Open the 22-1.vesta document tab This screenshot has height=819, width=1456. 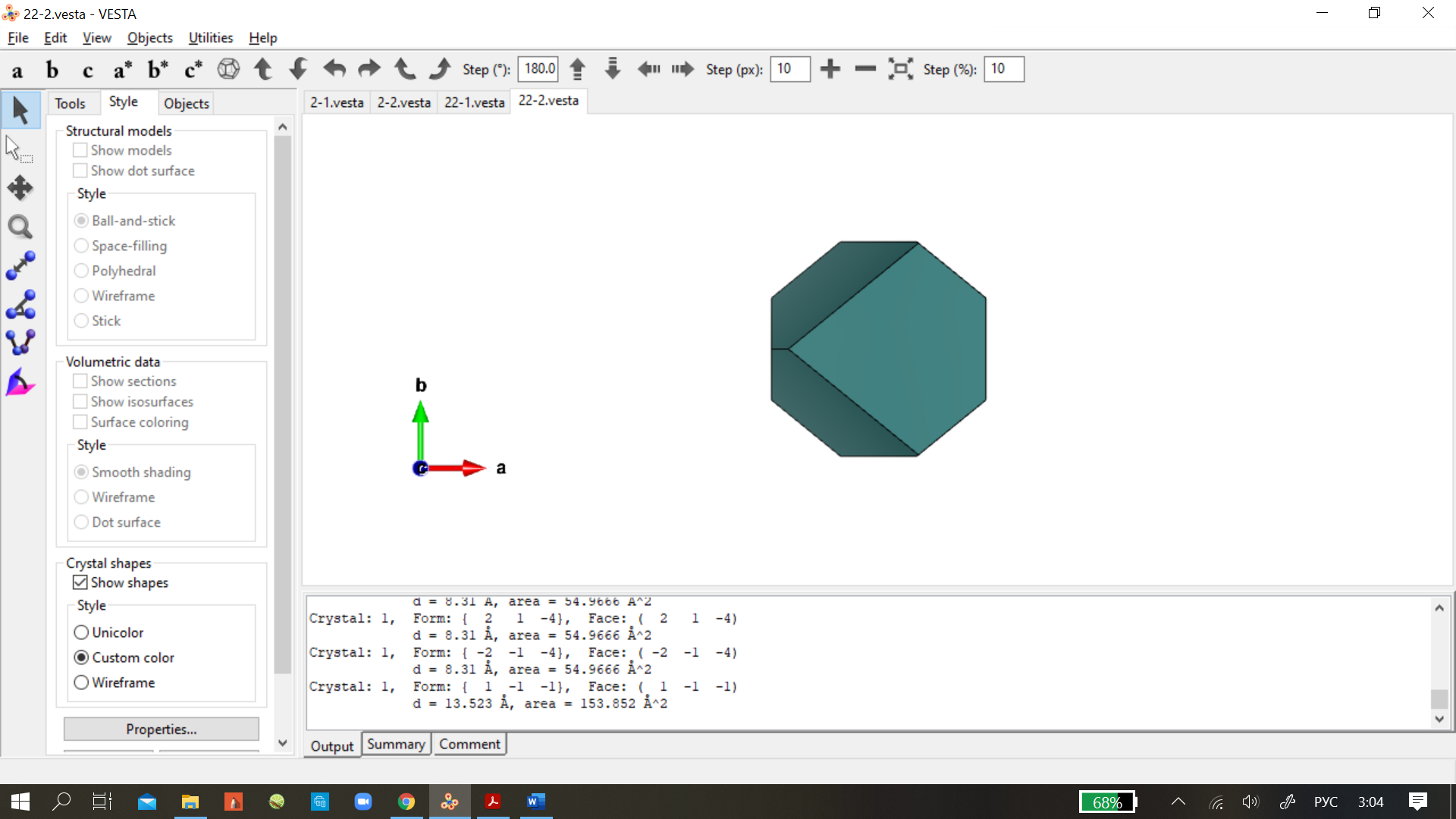tap(475, 102)
